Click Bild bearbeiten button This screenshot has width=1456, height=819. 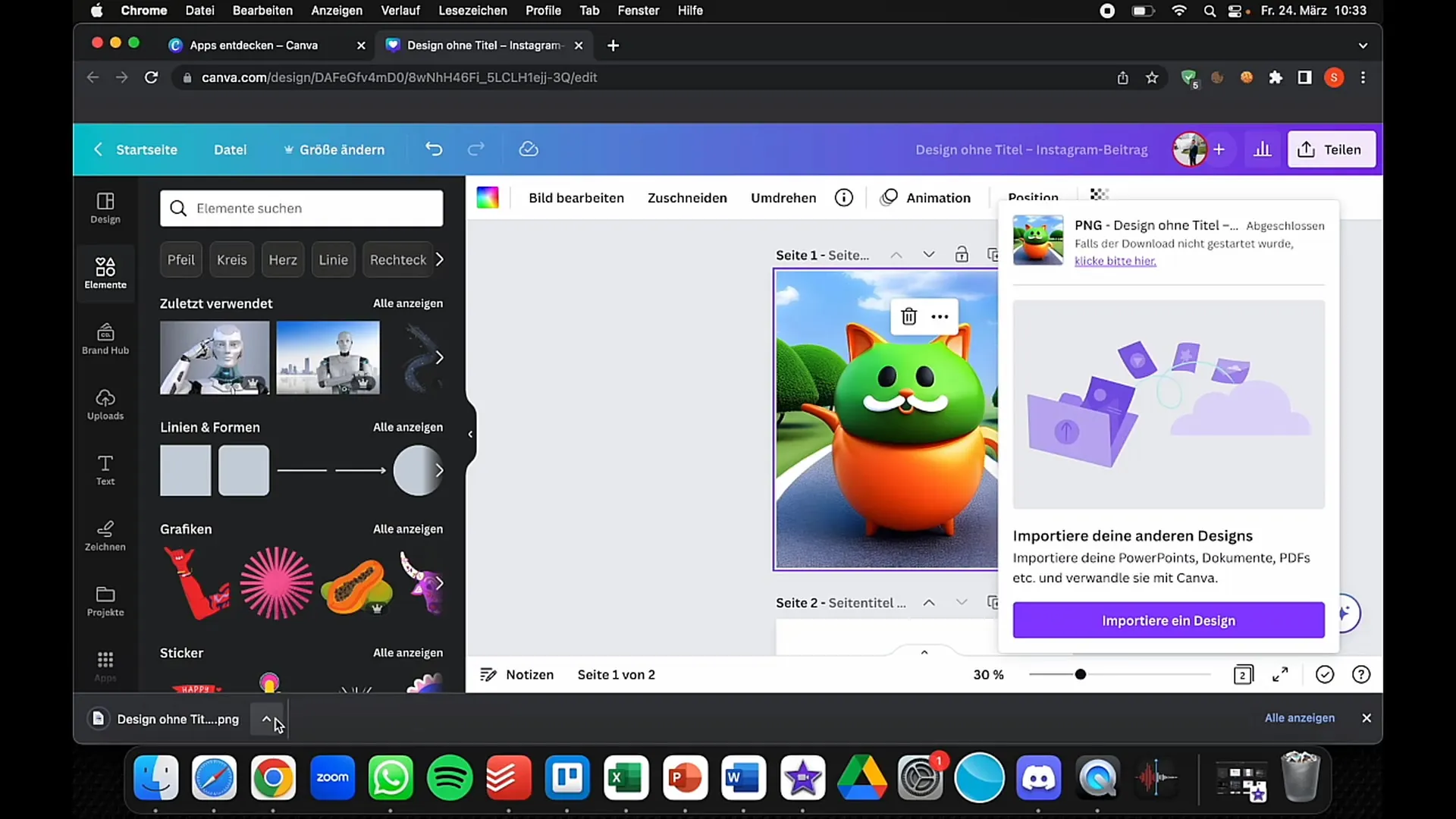pyautogui.click(x=576, y=198)
